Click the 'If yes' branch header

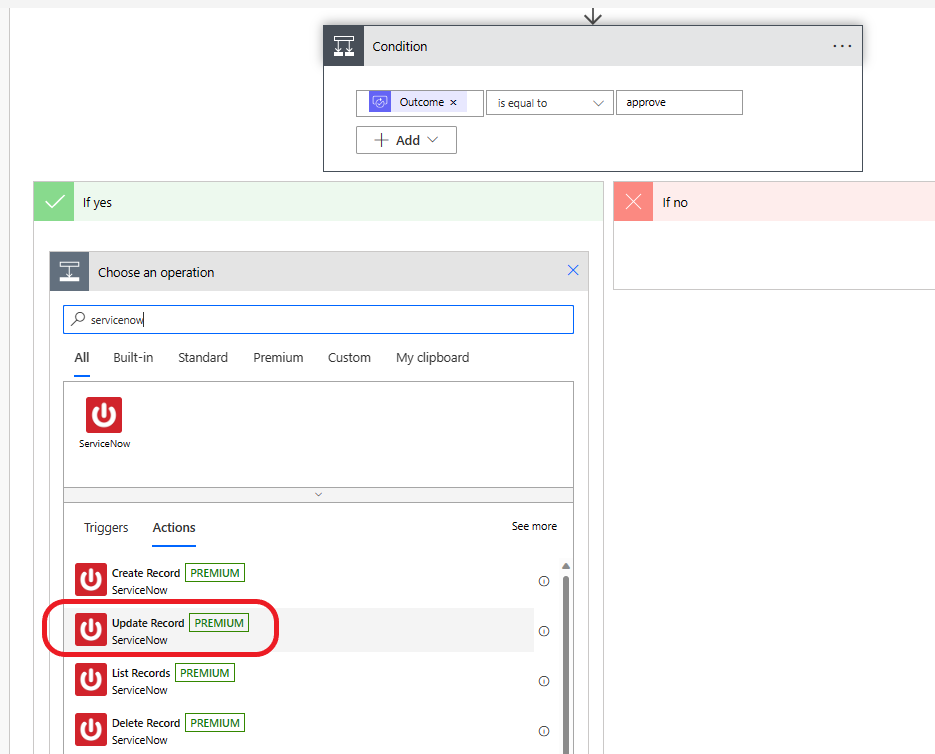click(x=318, y=202)
